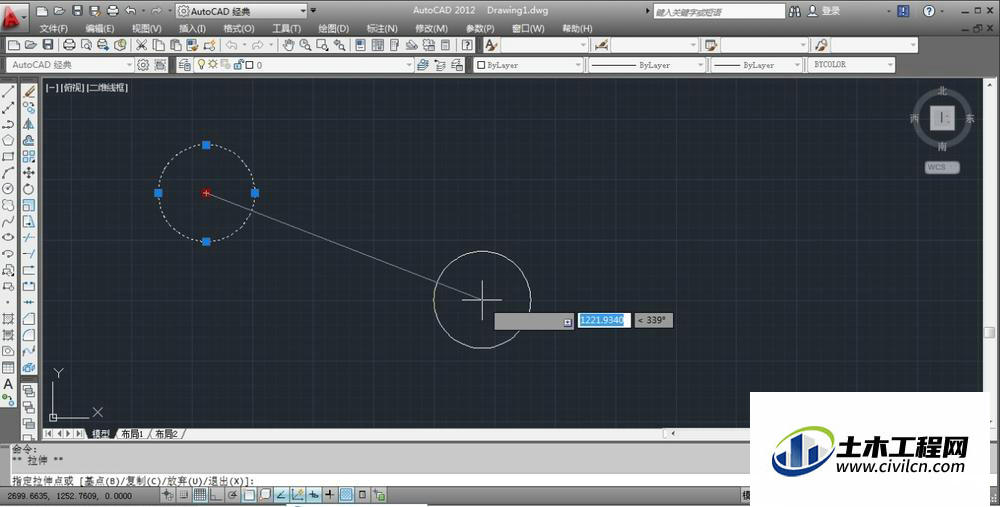Open the 绘图(D) menu
This screenshot has width=1000, height=507.
(334, 29)
